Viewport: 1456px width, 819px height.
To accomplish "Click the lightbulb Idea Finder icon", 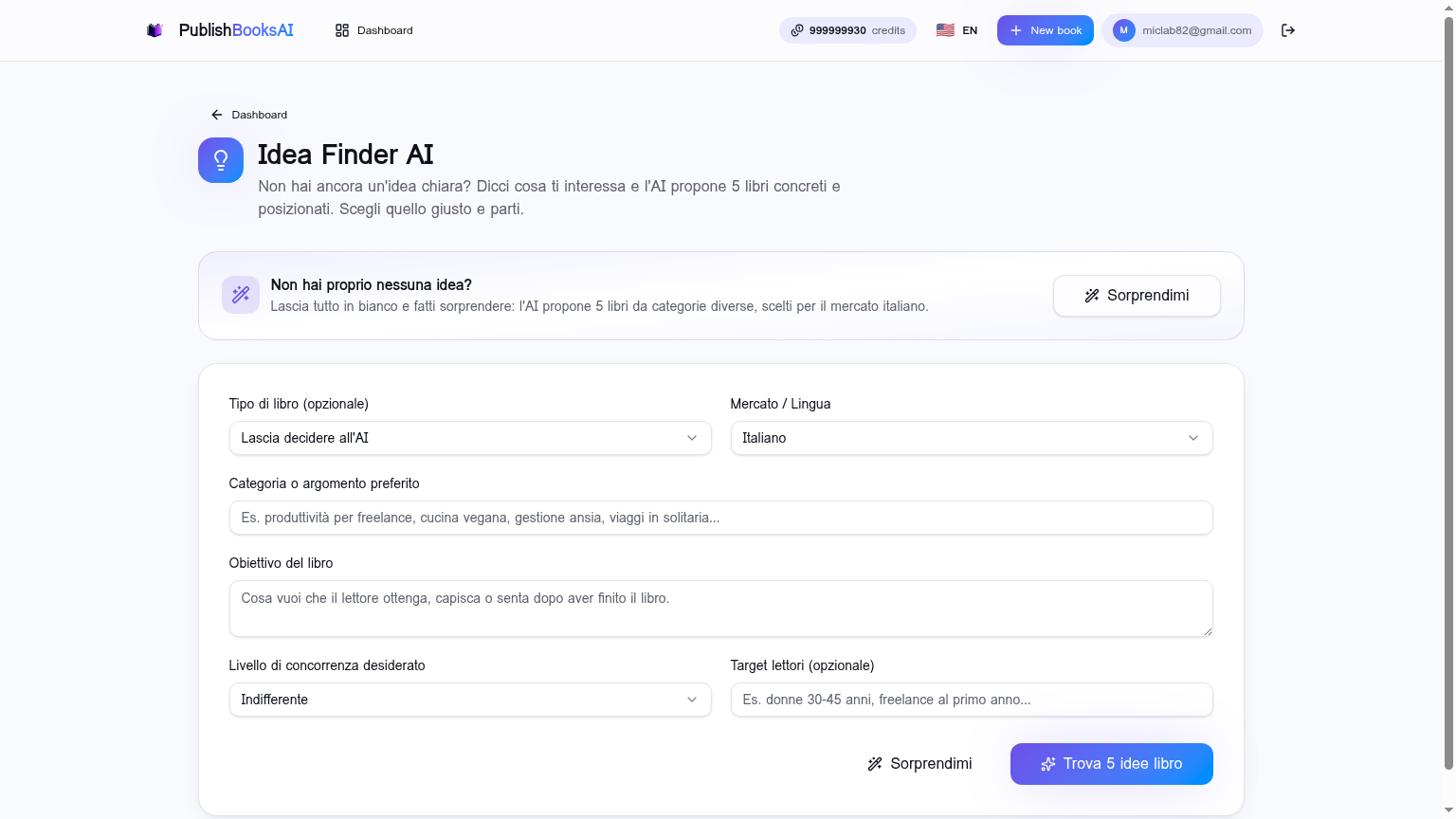I will (x=221, y=160).
